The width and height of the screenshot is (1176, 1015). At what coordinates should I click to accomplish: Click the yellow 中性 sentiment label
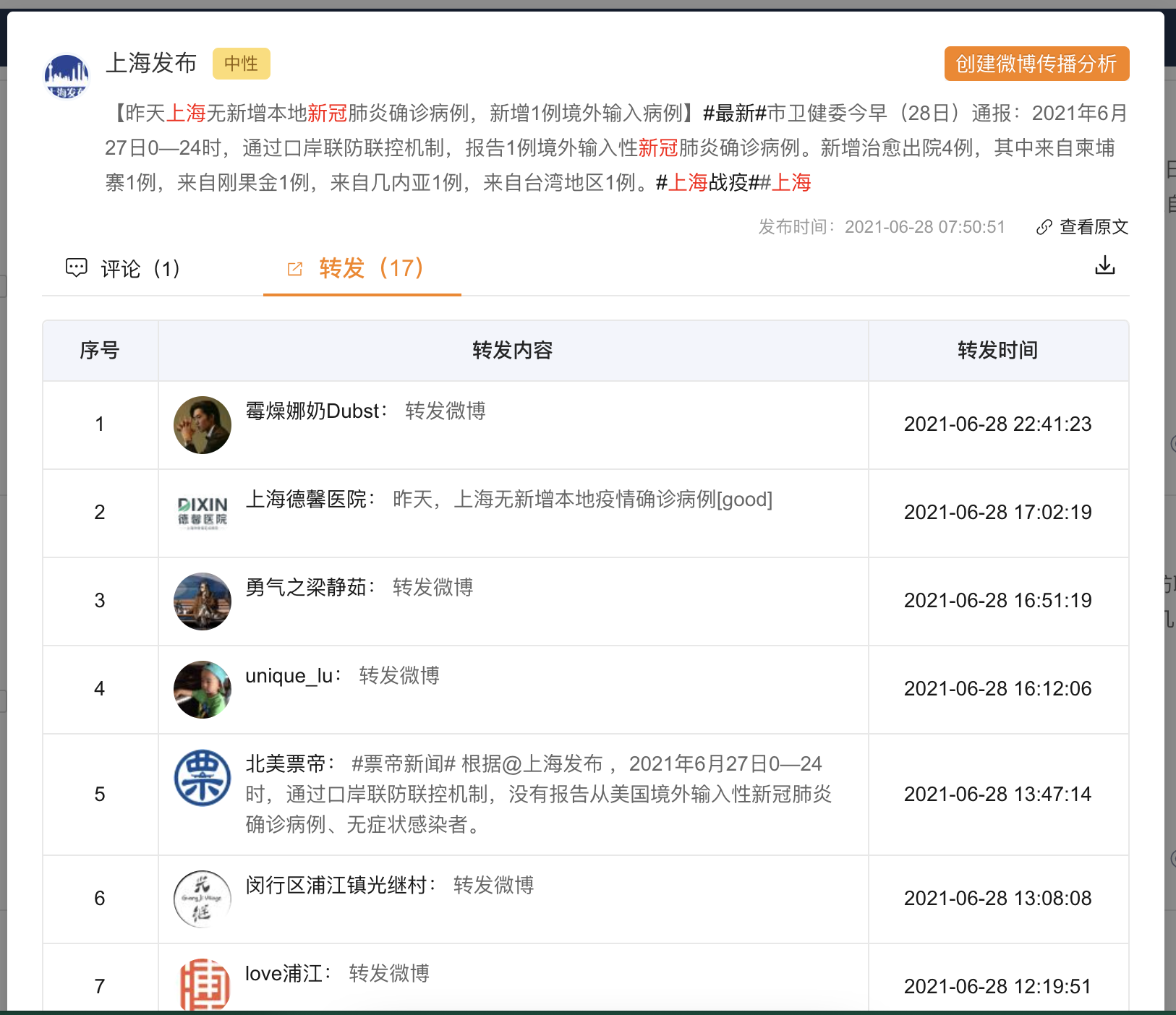click(242, 64)
